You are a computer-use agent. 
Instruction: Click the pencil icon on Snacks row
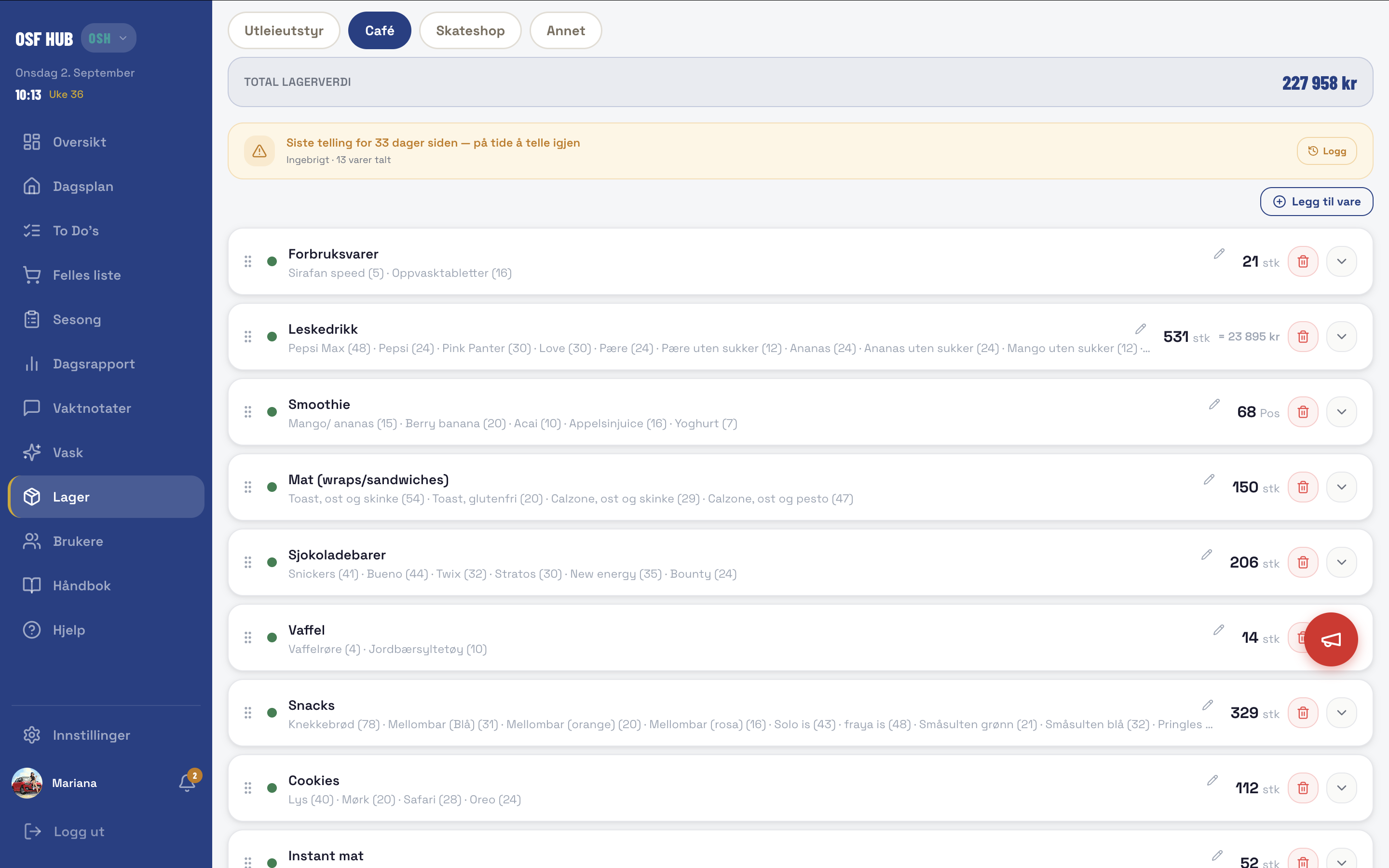coord(1208,705)
